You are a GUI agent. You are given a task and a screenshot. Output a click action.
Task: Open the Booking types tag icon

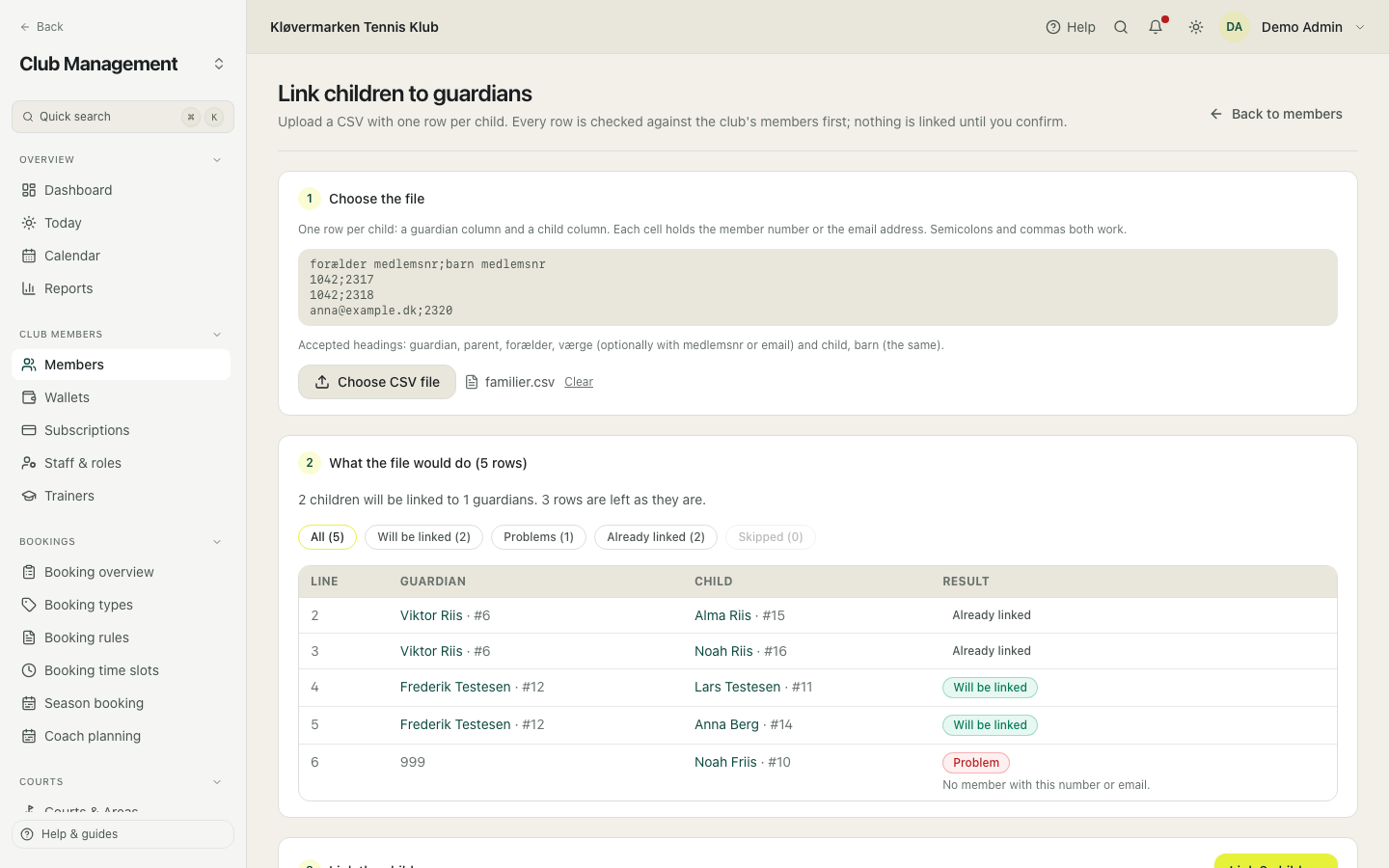pyautogui.click(x=29, y=605)
